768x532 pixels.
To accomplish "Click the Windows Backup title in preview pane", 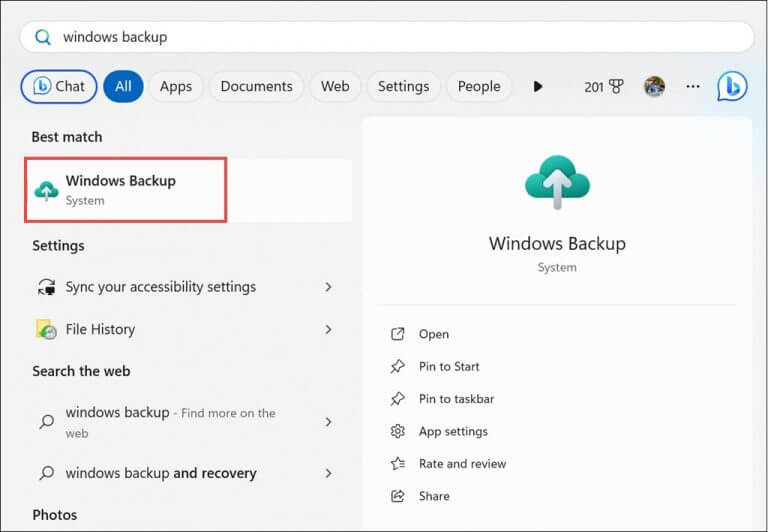I will click(557, 243).
